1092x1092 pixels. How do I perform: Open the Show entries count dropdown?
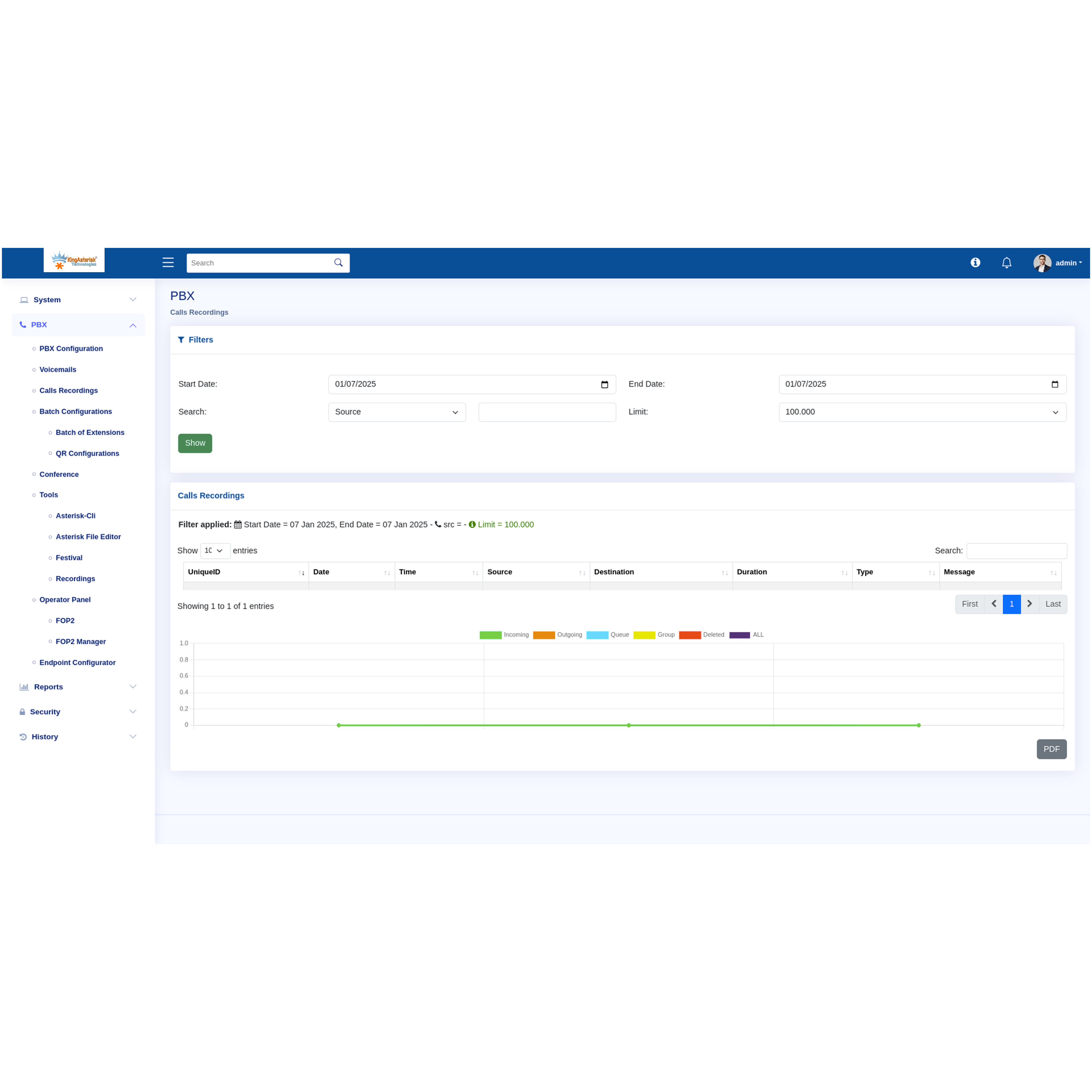(215, 551)
